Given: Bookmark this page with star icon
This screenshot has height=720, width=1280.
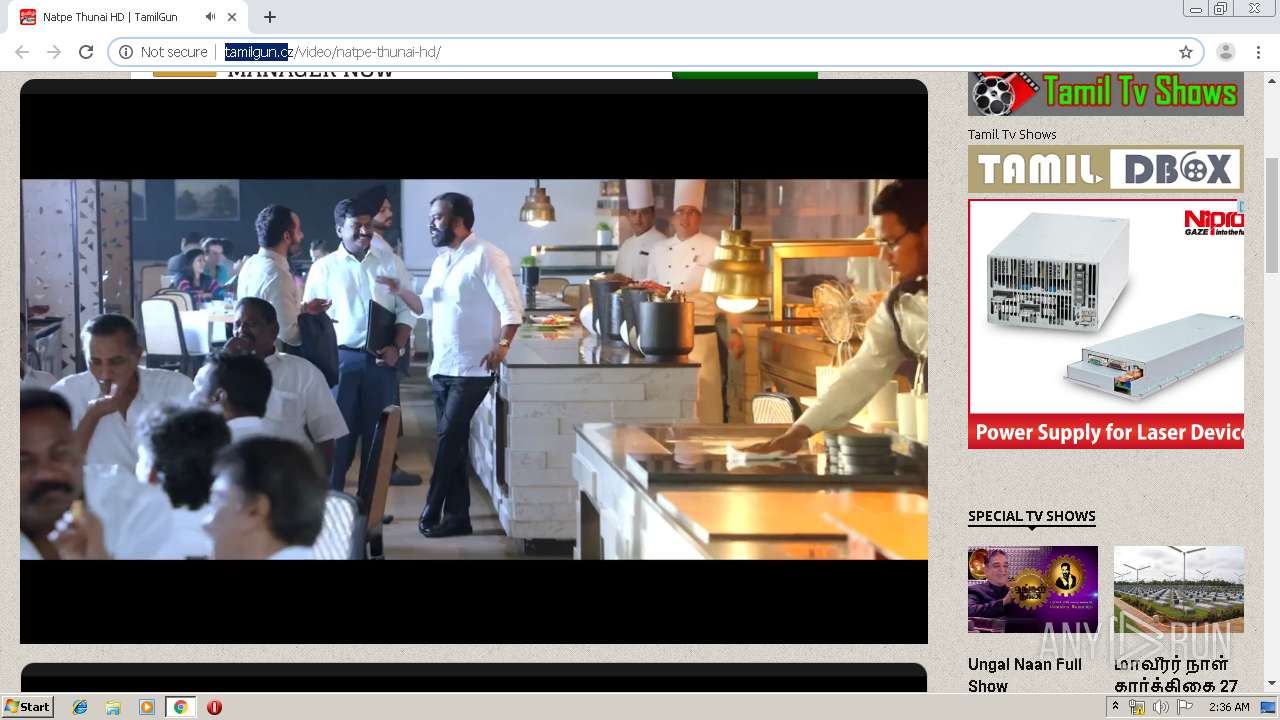Looking at the screenshot, I should pos(1186,52).
